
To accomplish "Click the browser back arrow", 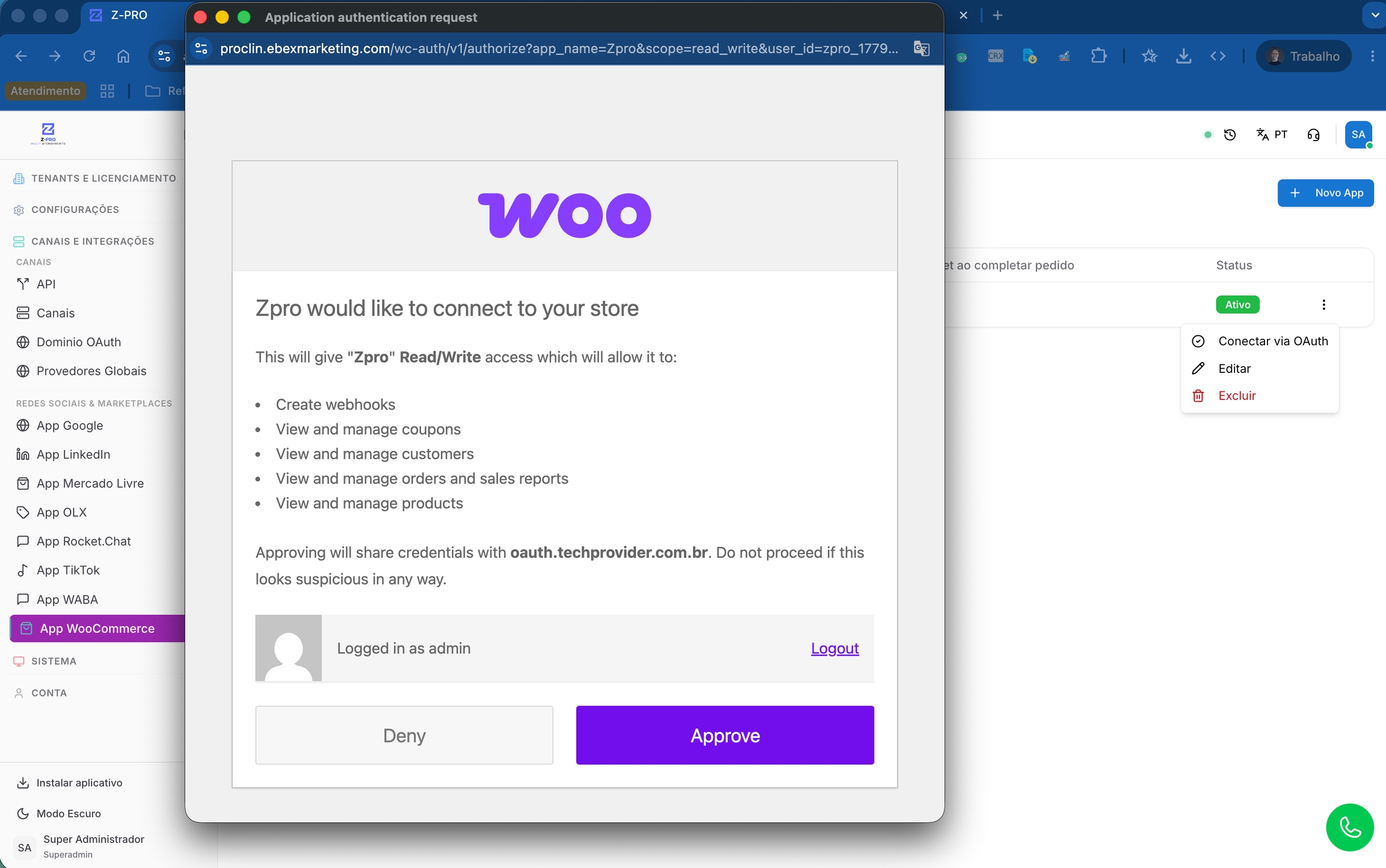I will pyautogui.click(x=21, y=56).
